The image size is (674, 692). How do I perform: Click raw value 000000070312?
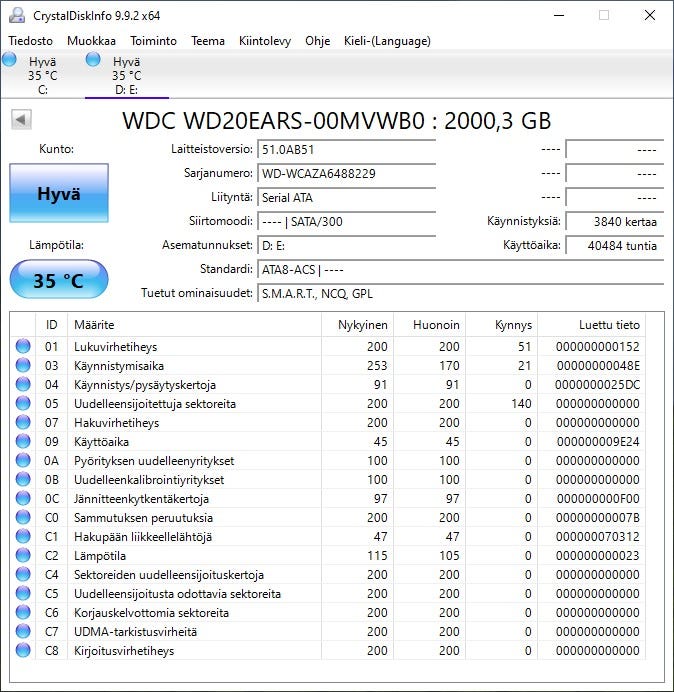(598, 537)
